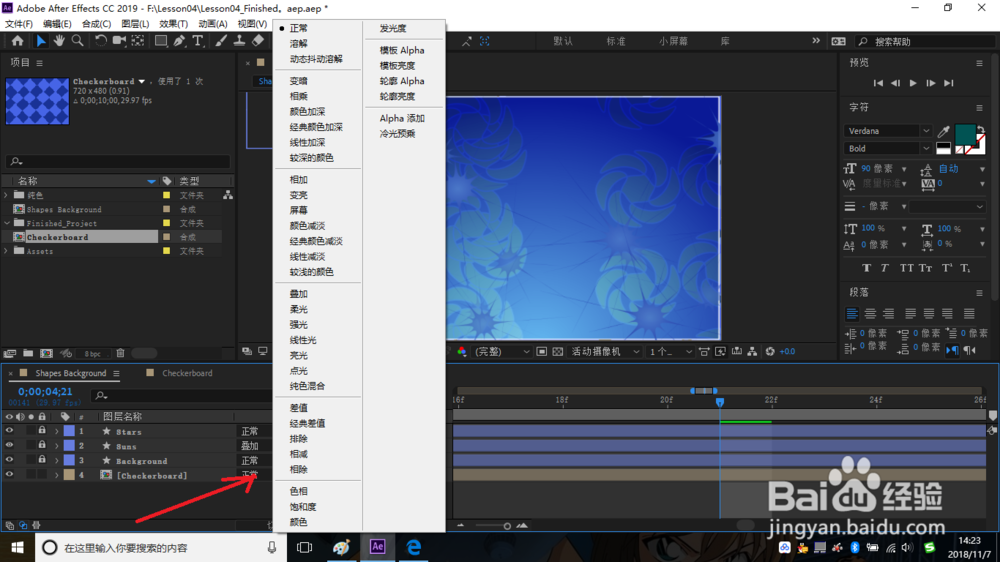Apply All Caps text style

pos(906,269)
